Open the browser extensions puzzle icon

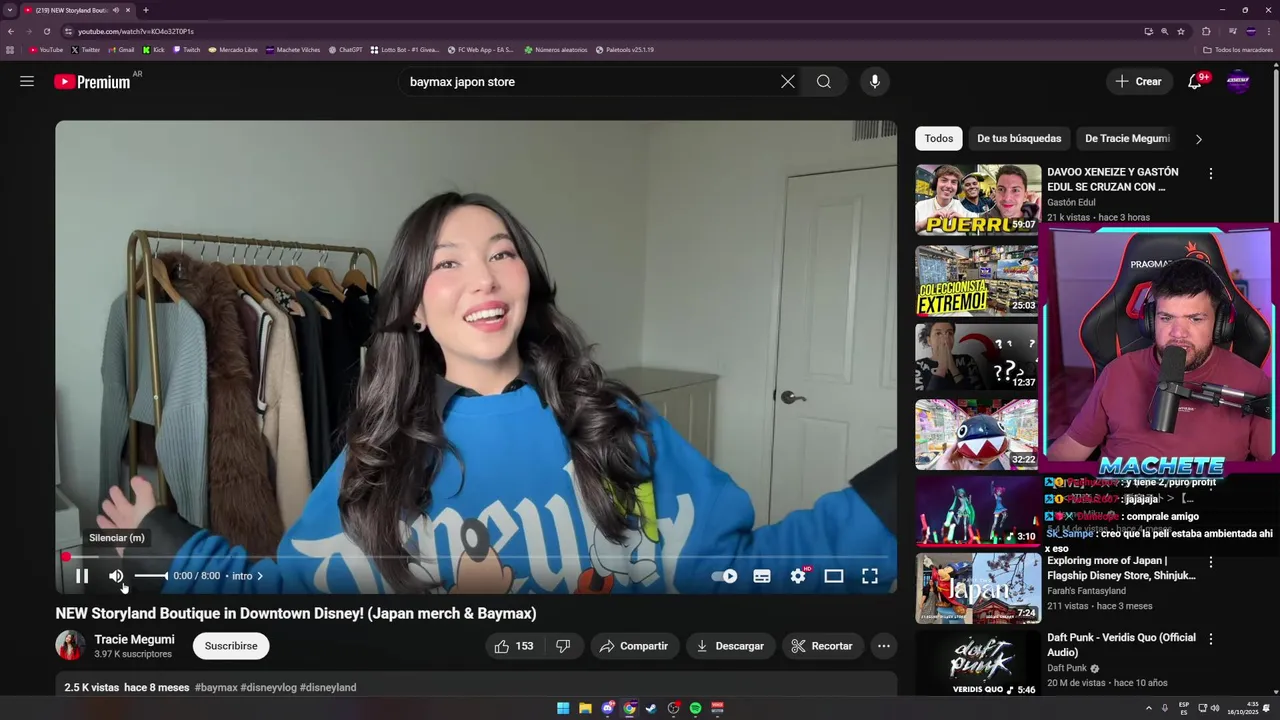[x=1206, y=31]
